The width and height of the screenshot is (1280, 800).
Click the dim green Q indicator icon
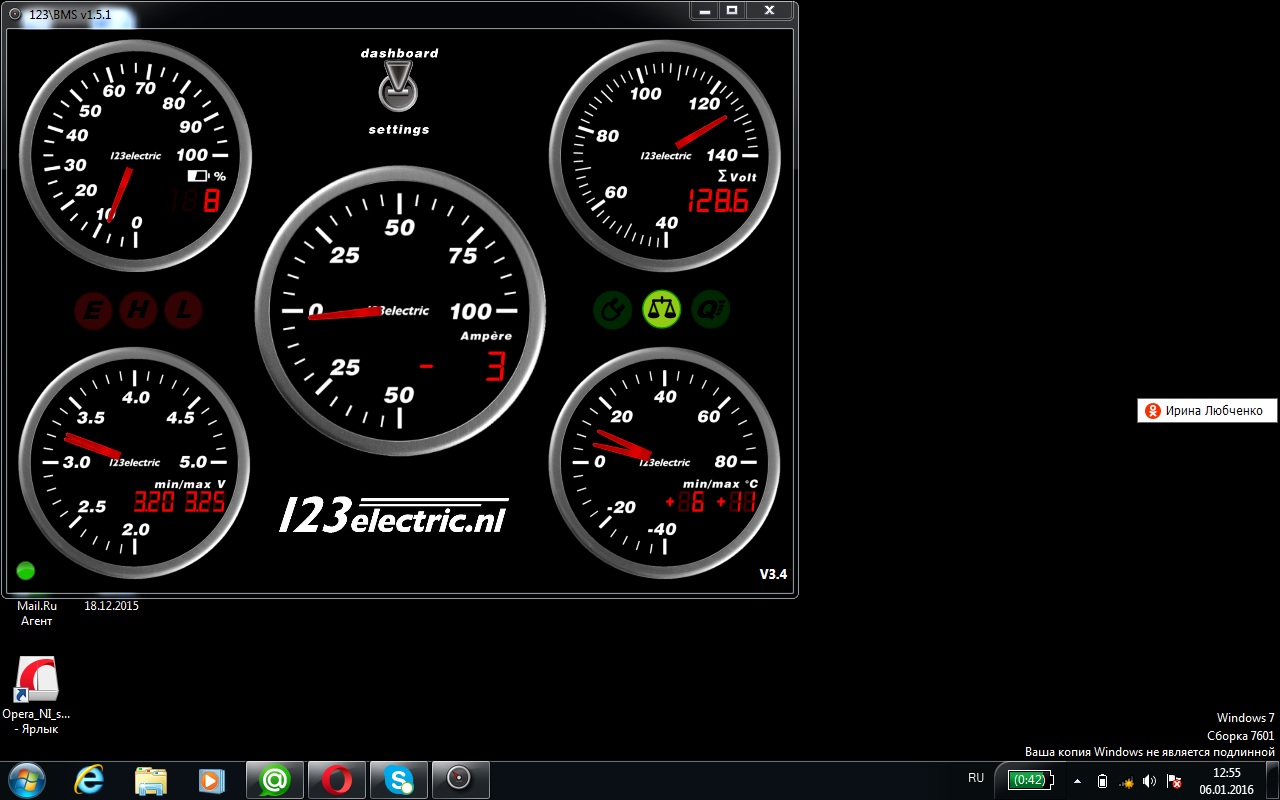click(x=710, y=310)
